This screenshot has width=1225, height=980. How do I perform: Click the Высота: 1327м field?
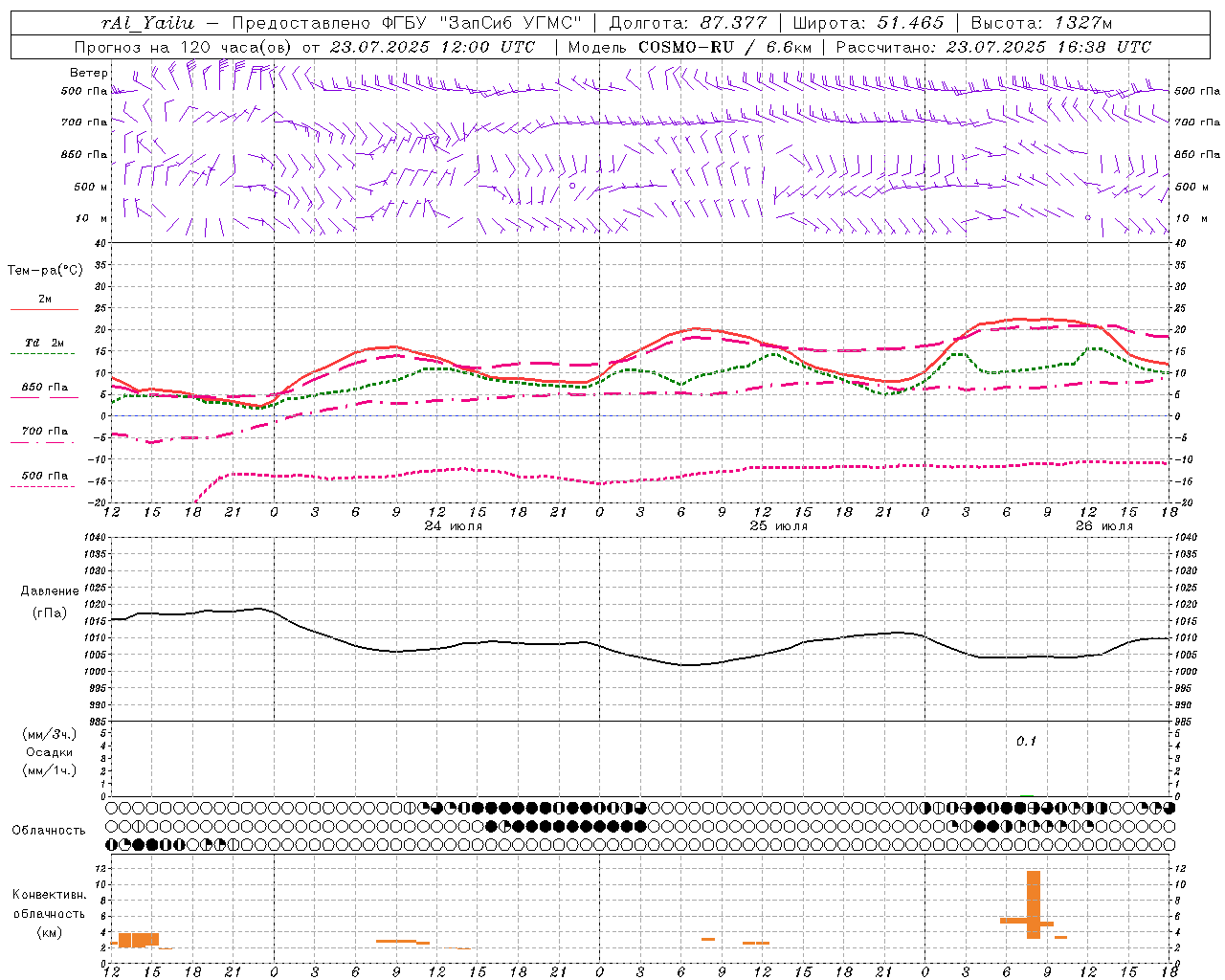1041,23
